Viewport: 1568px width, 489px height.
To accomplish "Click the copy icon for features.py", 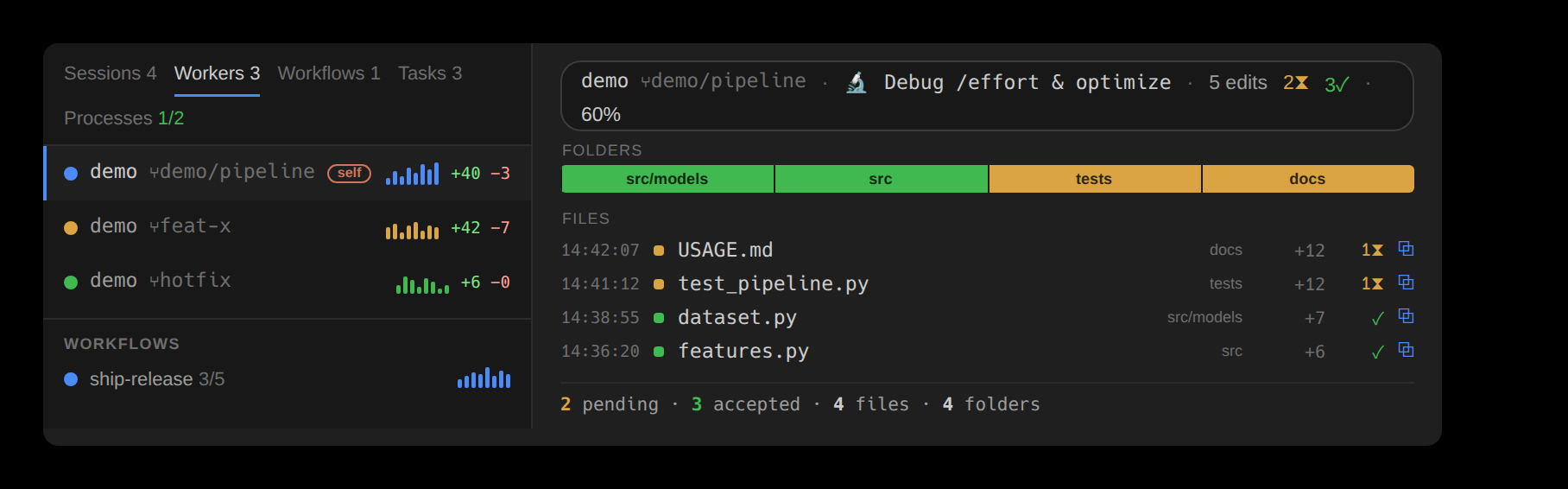I will (x=1406, y=350).
